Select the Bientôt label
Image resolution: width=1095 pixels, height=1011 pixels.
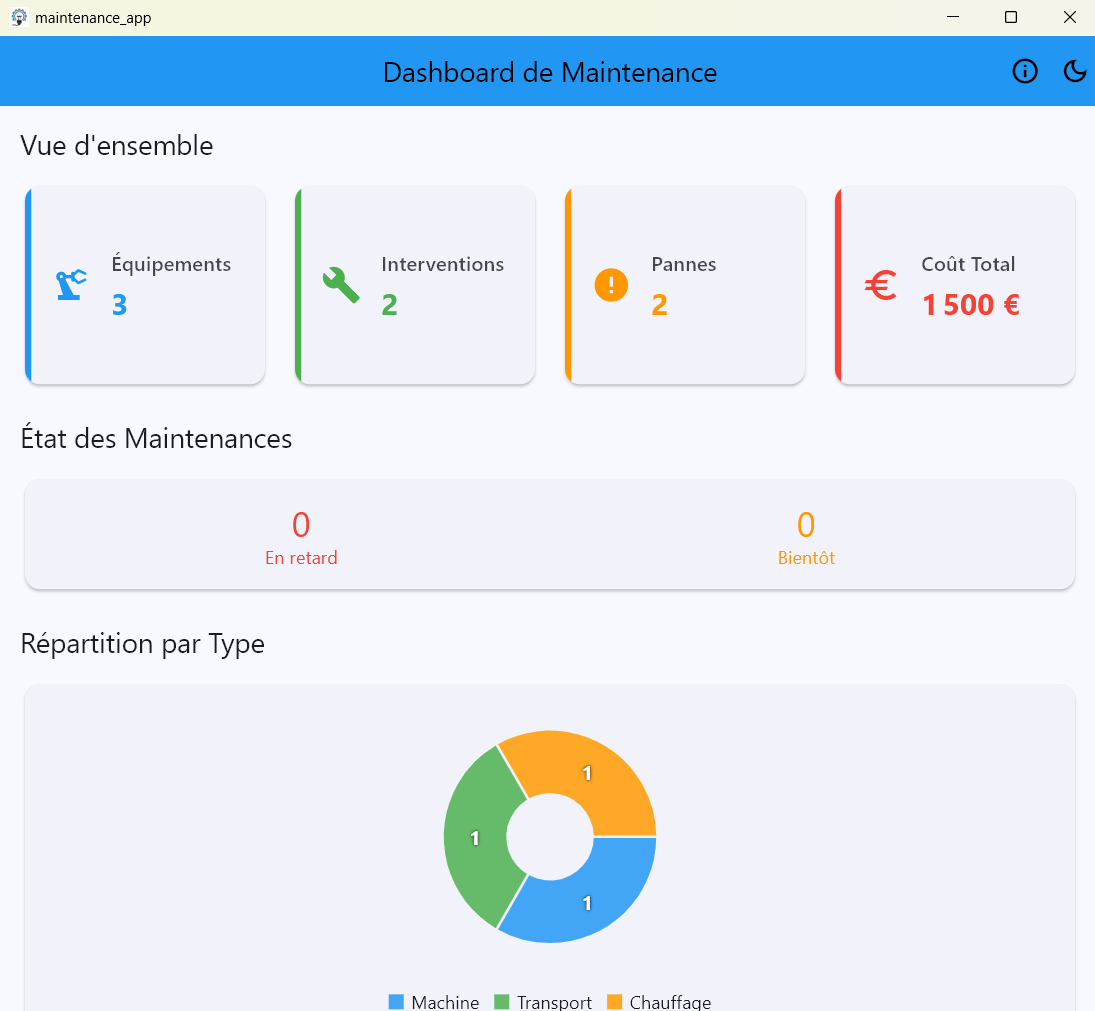[x=807, y=558]
